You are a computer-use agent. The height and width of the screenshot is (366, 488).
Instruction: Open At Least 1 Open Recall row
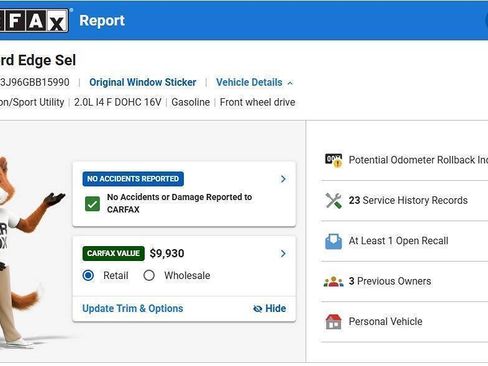click(404, 241)
